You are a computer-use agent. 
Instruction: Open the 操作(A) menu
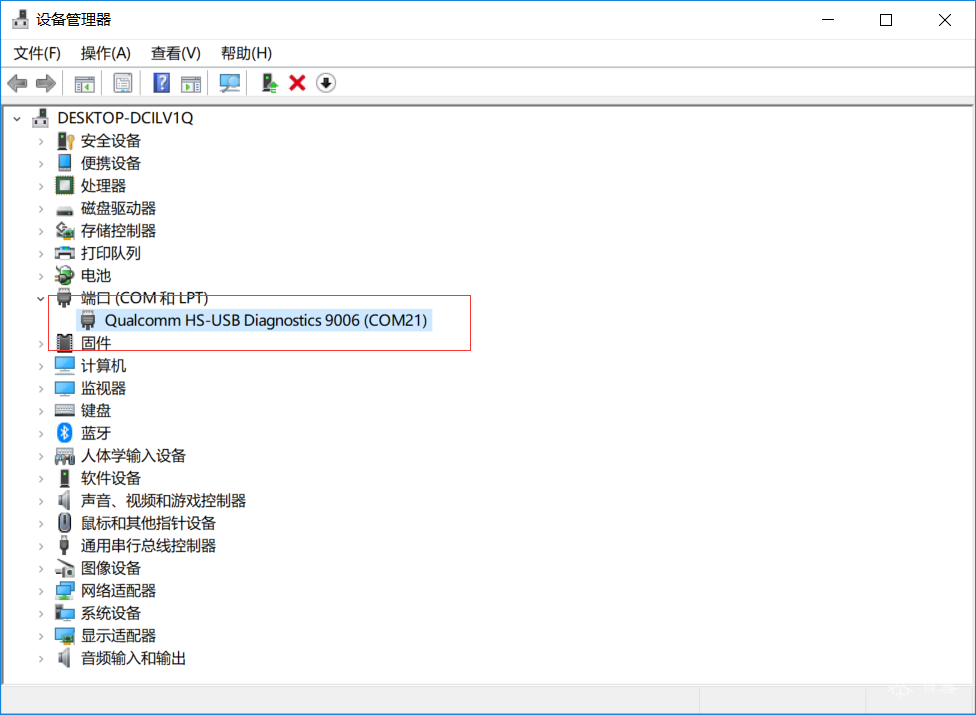[x=106, y=54]
